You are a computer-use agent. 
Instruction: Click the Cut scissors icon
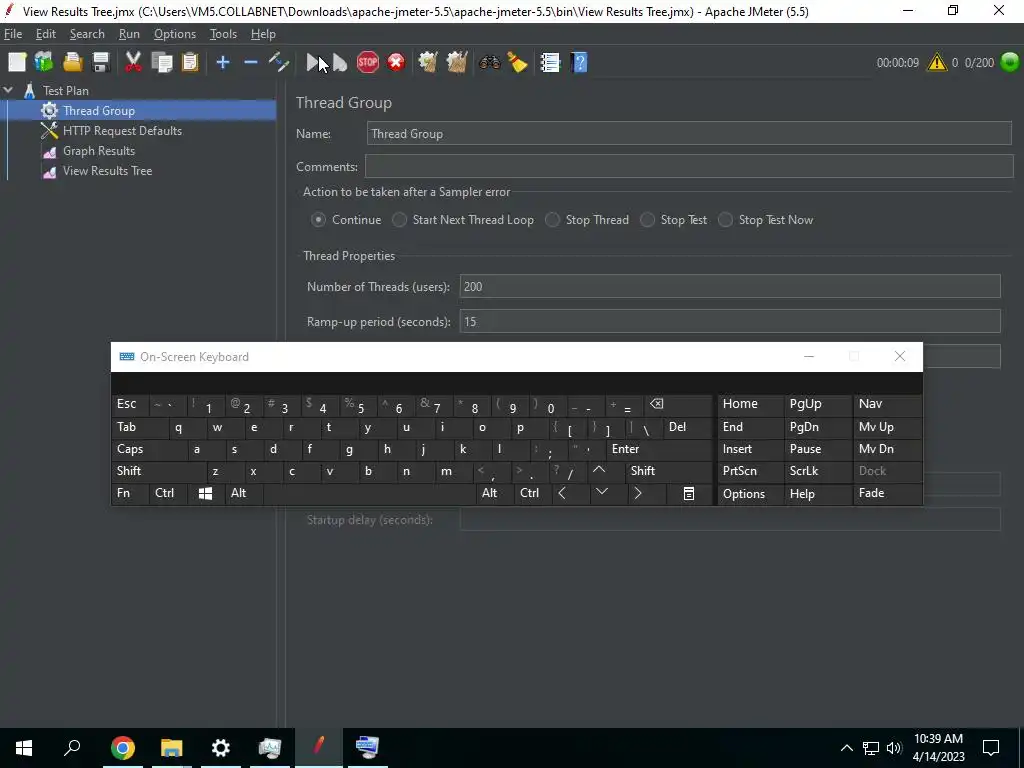133,63
